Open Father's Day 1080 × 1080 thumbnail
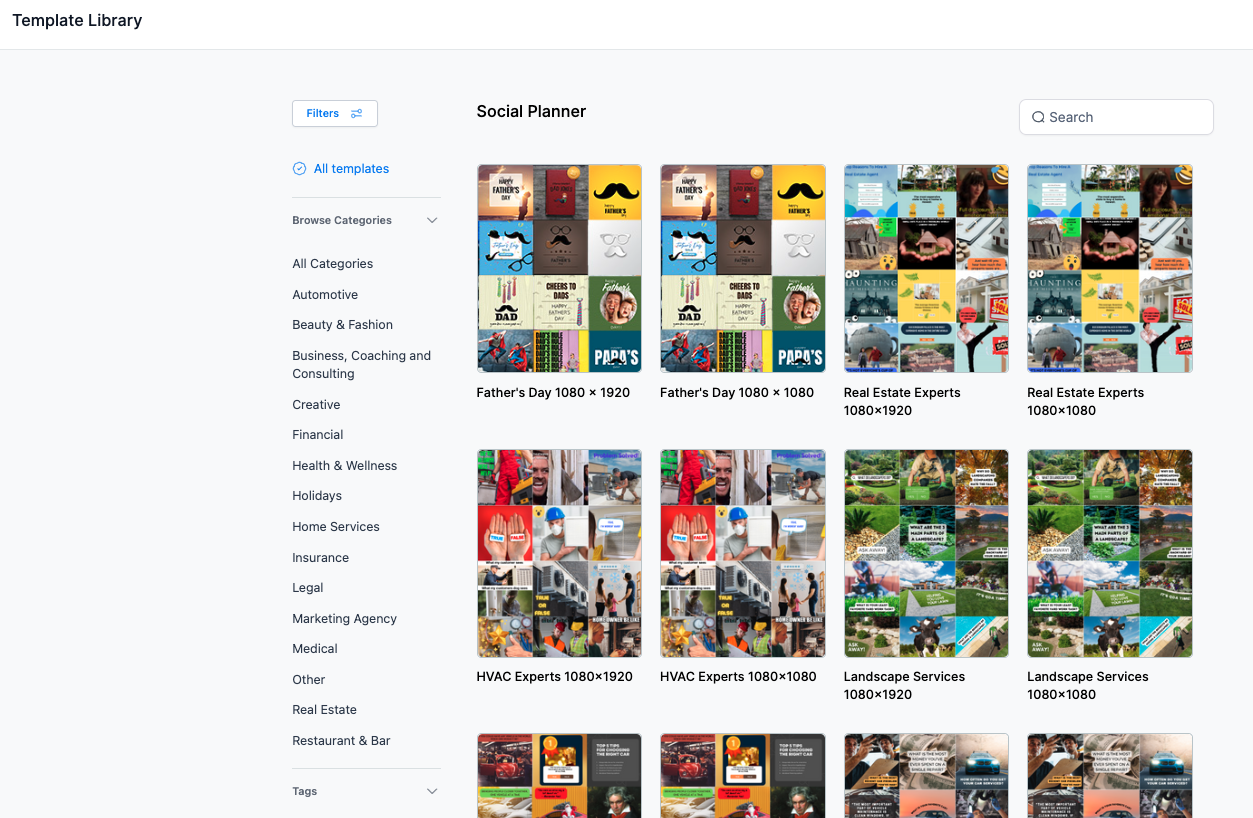Image resolution: width=1253 pixels, height=818 pixels. click(x=743, y=269)
